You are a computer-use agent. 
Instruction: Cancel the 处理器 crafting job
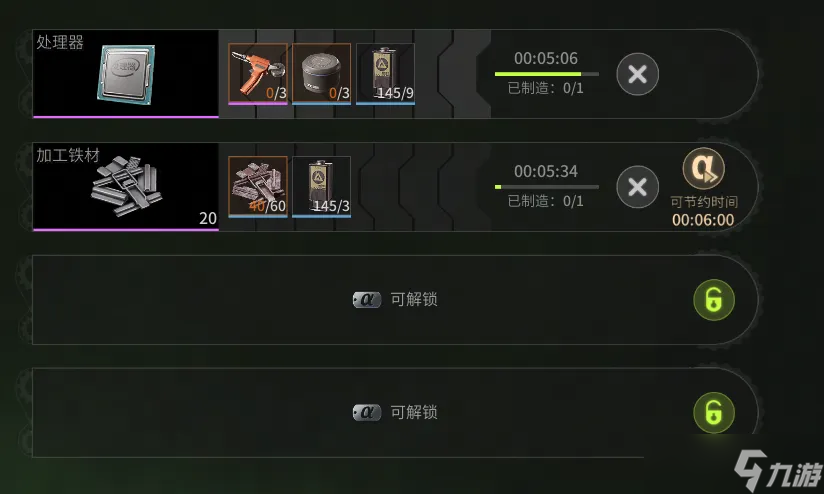click(x=637, y=74)
